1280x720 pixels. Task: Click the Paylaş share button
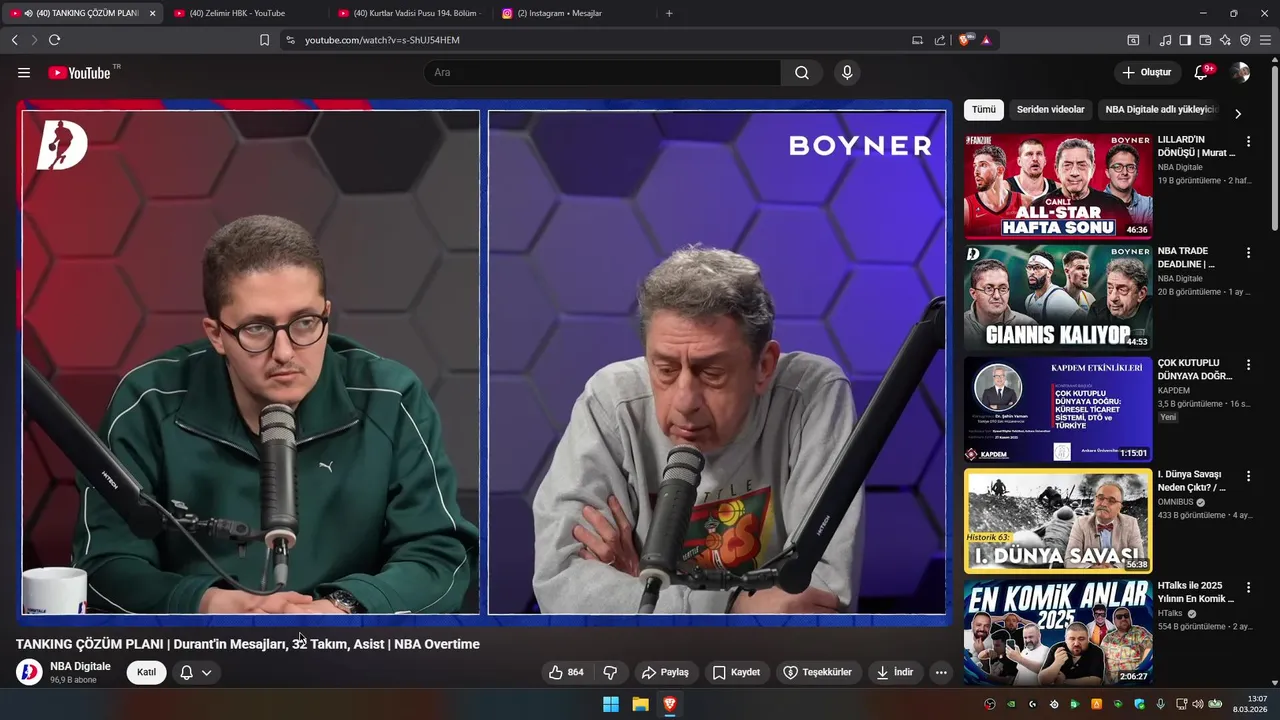point(665,672)
